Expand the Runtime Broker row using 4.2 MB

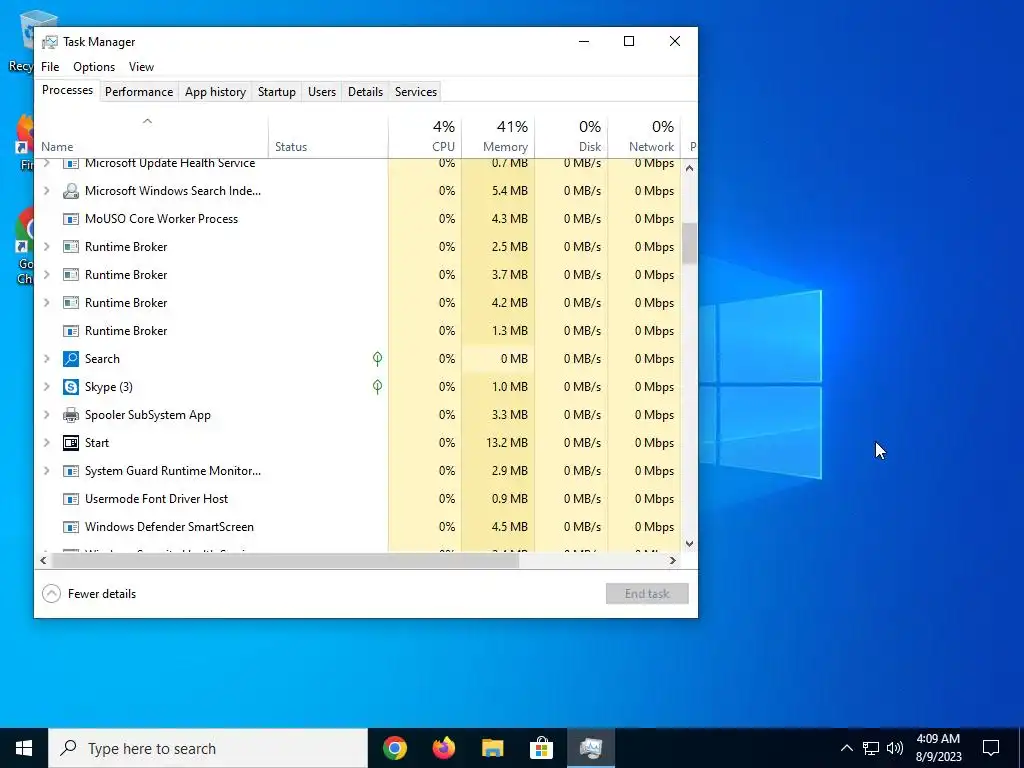pos(46,303)
